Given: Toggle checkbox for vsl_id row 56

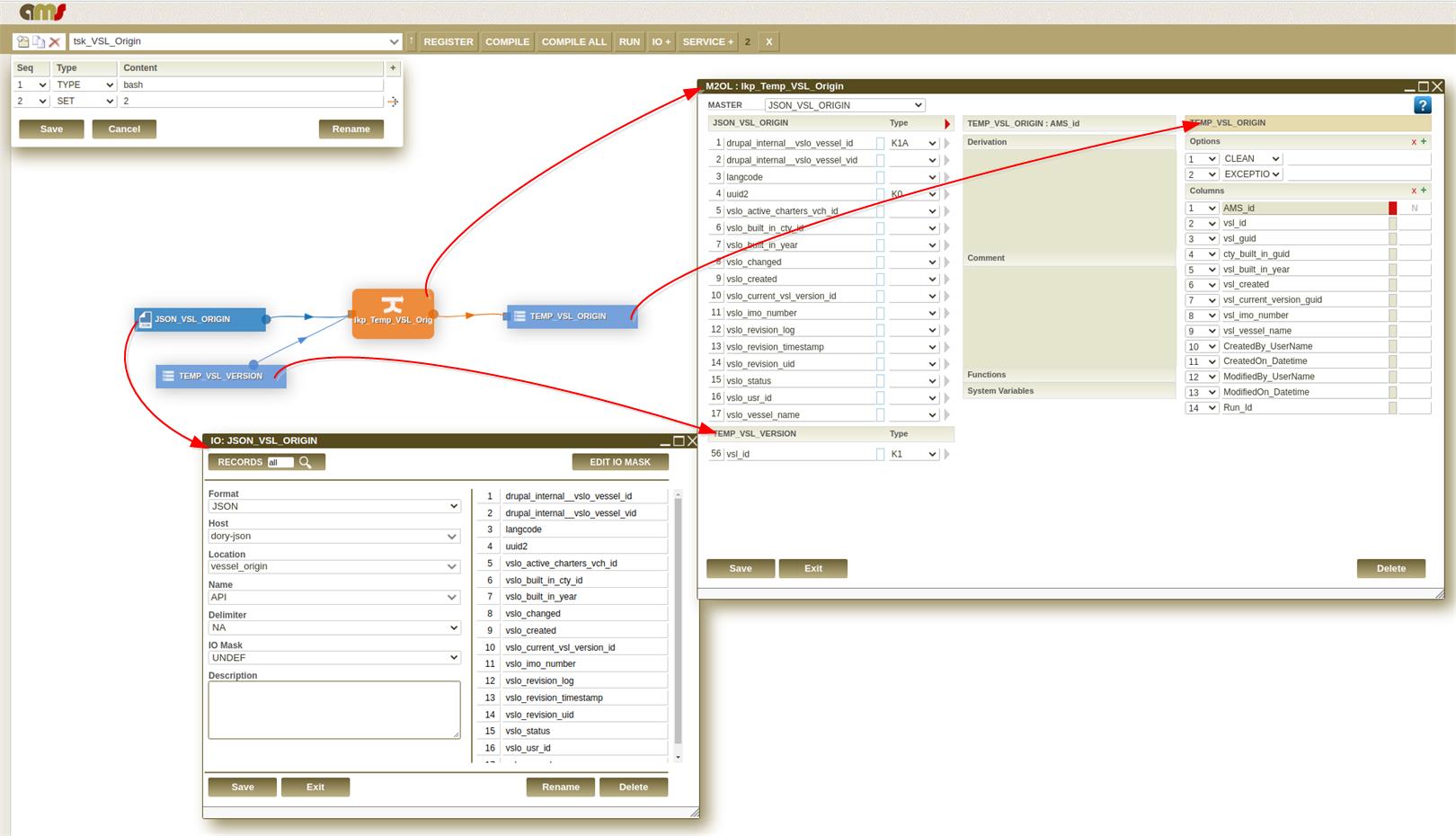Looking at the screenshot, I should pos(880,455).
